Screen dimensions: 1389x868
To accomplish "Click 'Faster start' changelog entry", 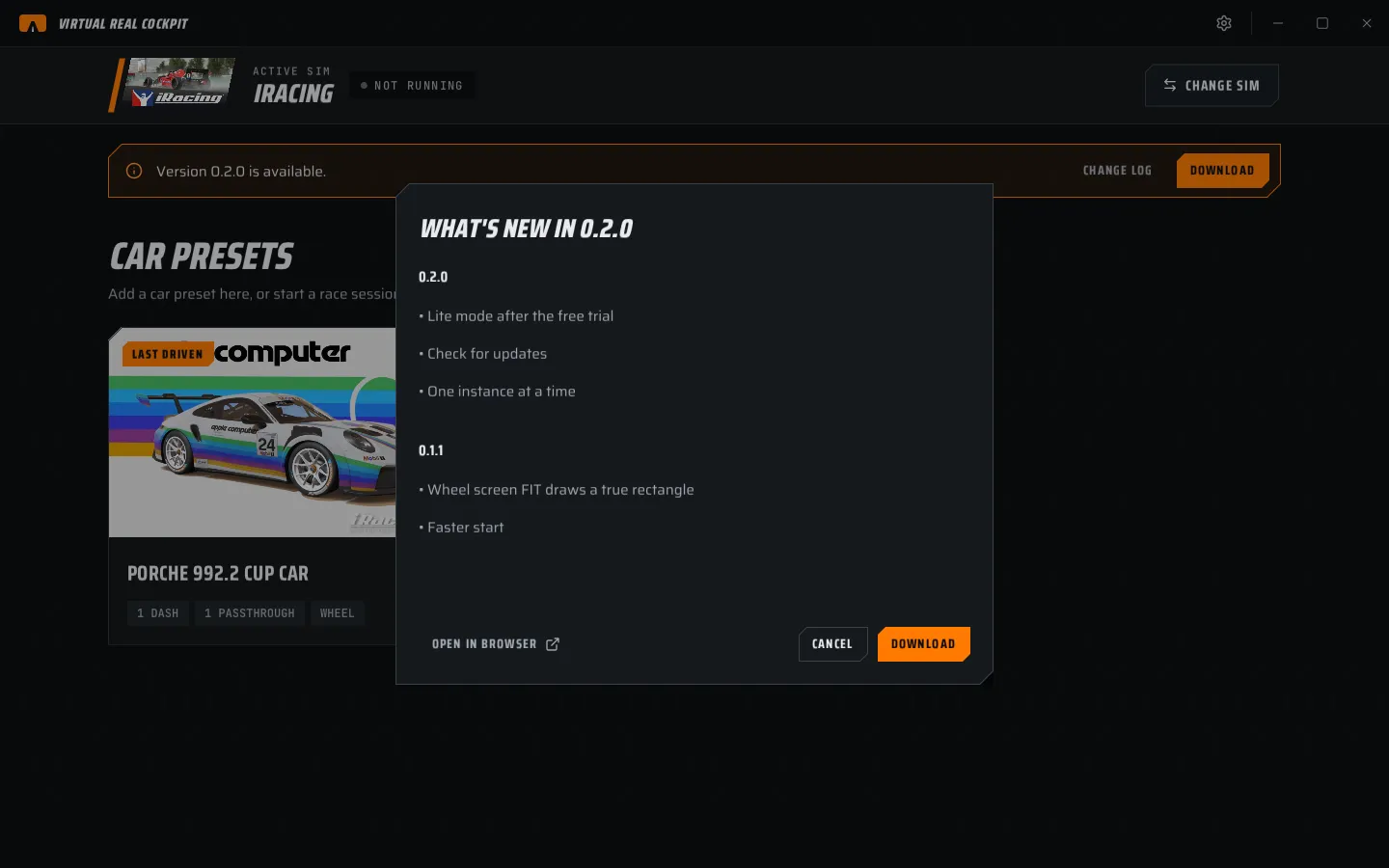I will click(461, 528).
